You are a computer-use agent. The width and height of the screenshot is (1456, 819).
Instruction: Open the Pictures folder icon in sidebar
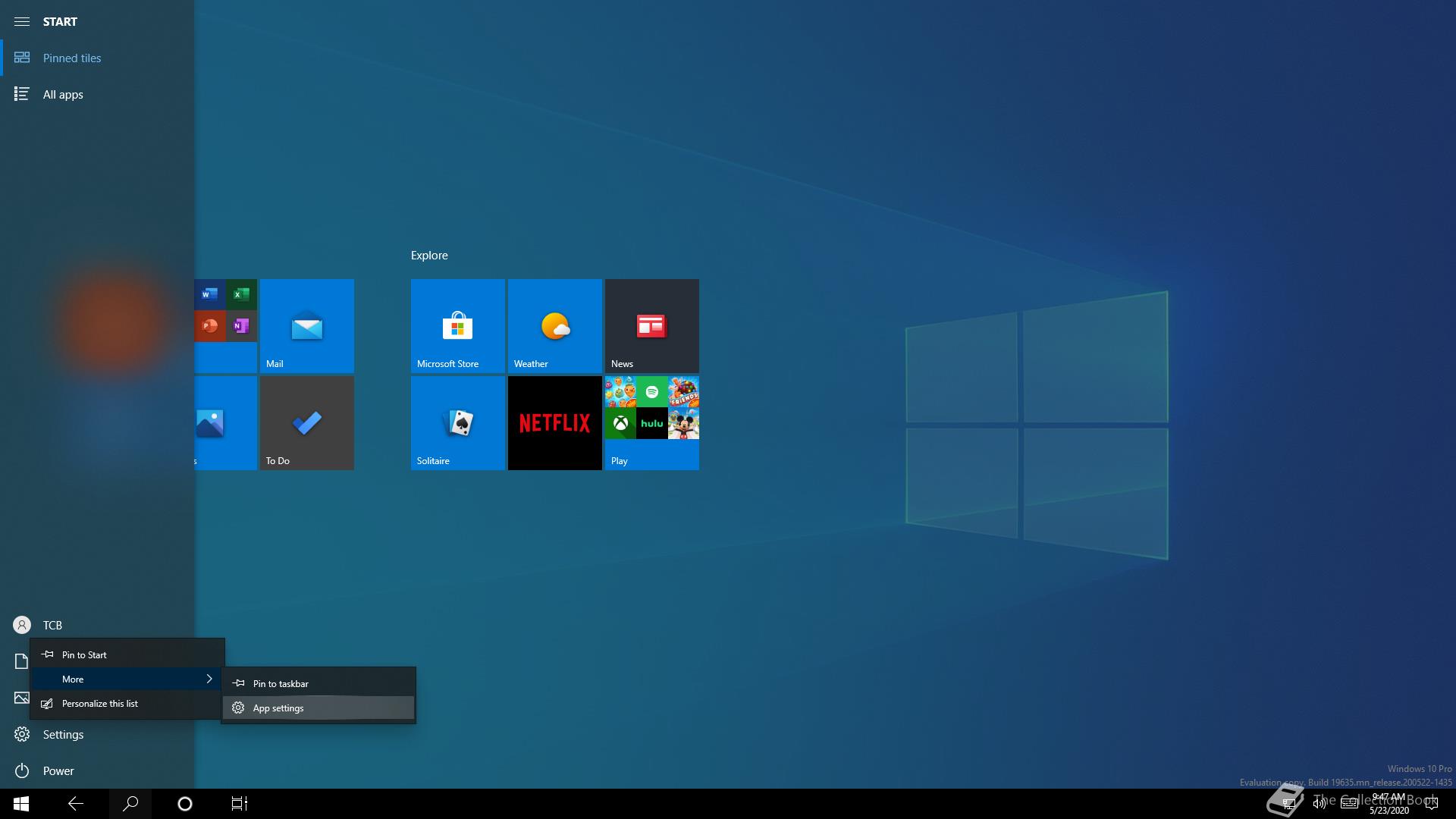(x=21, y=698)
